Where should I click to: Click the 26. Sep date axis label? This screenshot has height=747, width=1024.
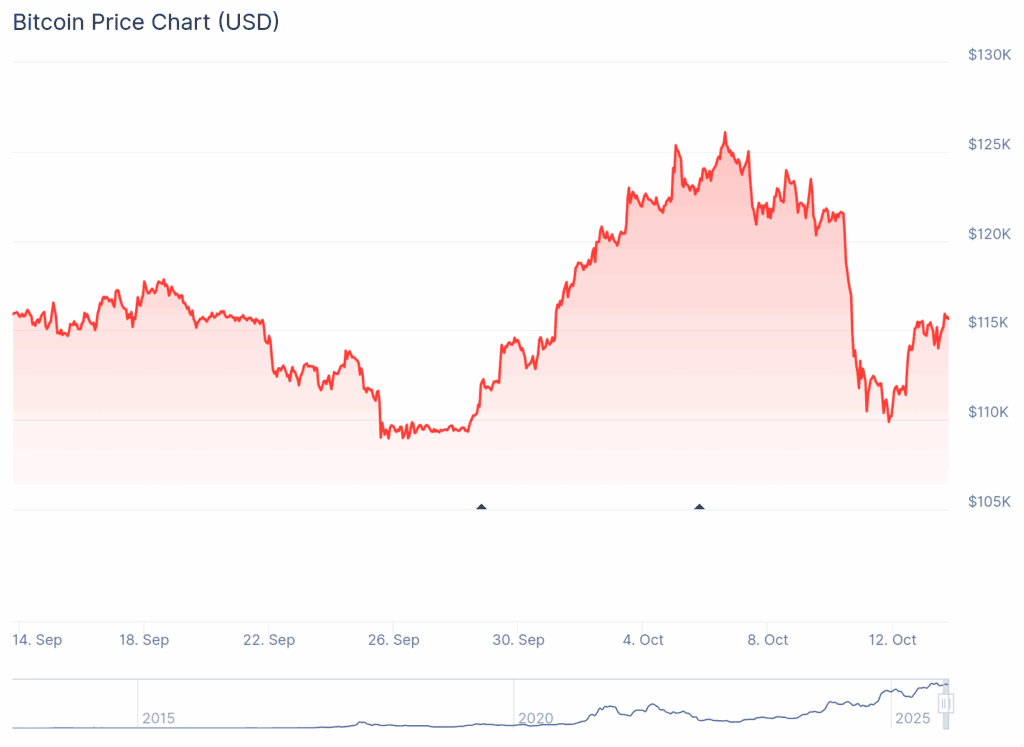(x=393, y=640)
